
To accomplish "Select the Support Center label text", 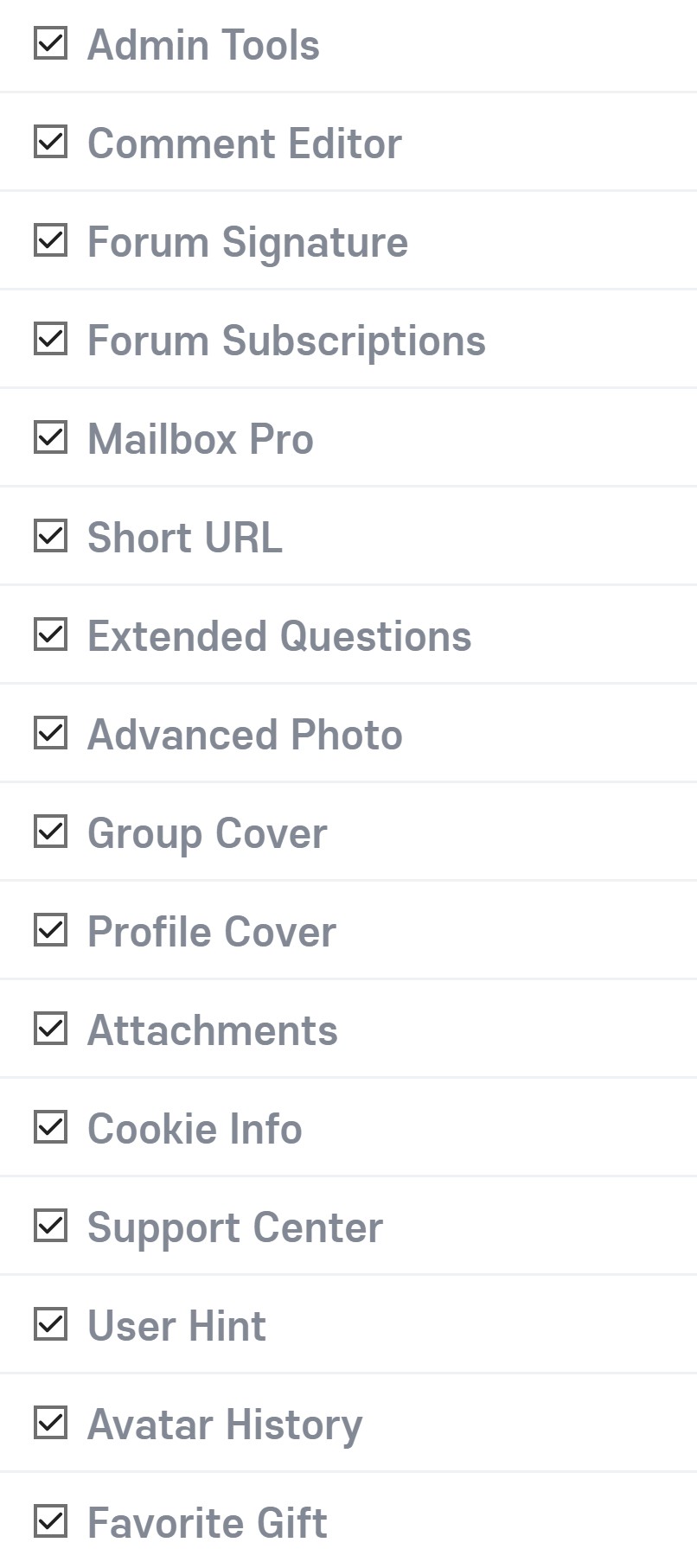I will coord(234,1227).
